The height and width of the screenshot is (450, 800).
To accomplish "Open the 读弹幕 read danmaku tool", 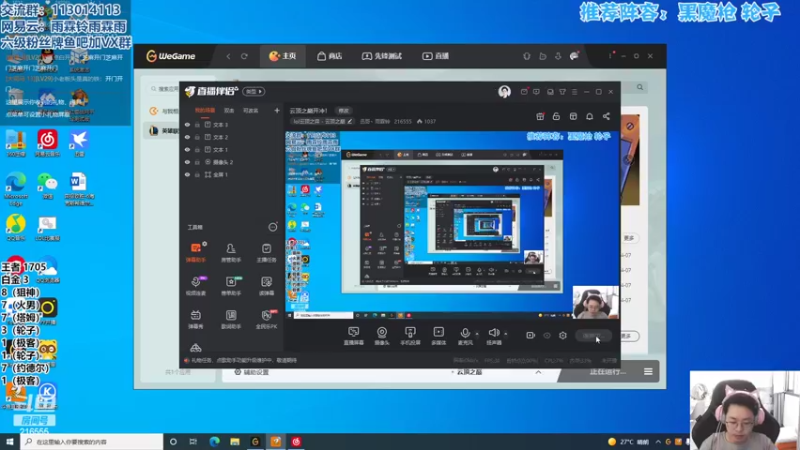I will pyautogui.click(x=266, y=286).
